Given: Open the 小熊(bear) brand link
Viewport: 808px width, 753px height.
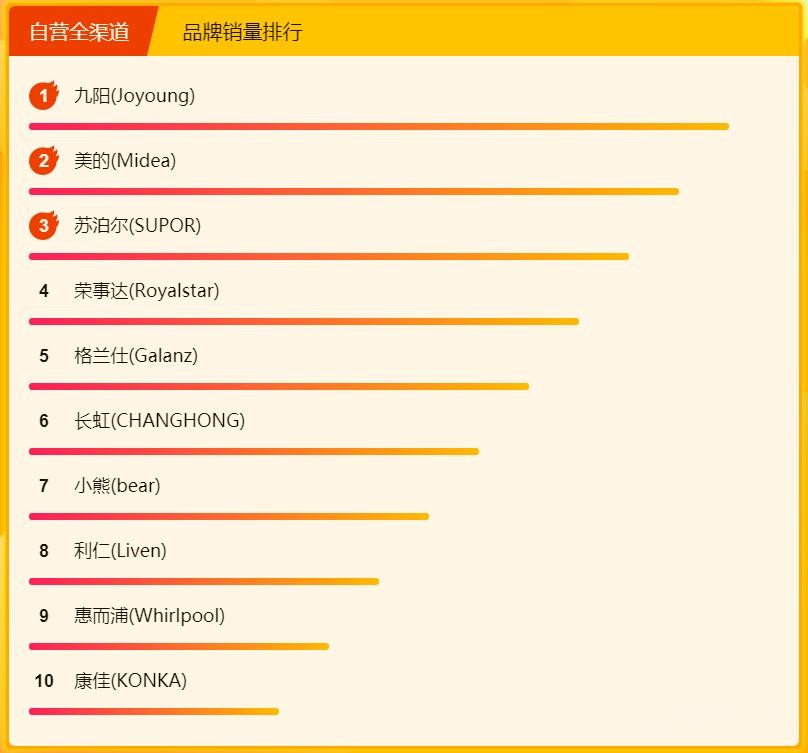Looking at the screenshot, I should click(x=117, y=486).
